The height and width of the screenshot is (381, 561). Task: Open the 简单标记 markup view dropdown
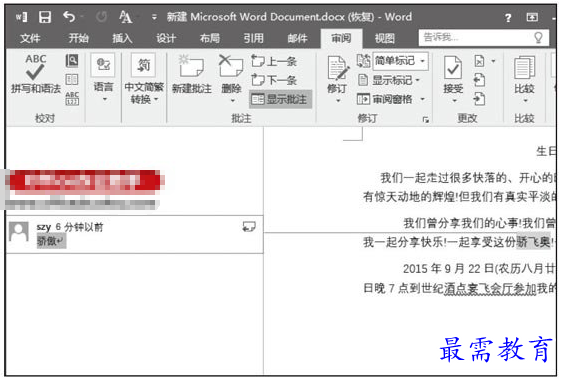[x=400, y=61]
